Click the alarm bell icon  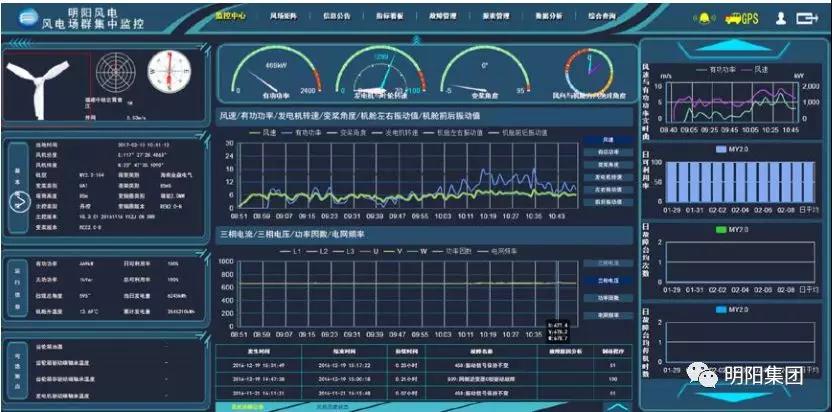coord(706,18)
